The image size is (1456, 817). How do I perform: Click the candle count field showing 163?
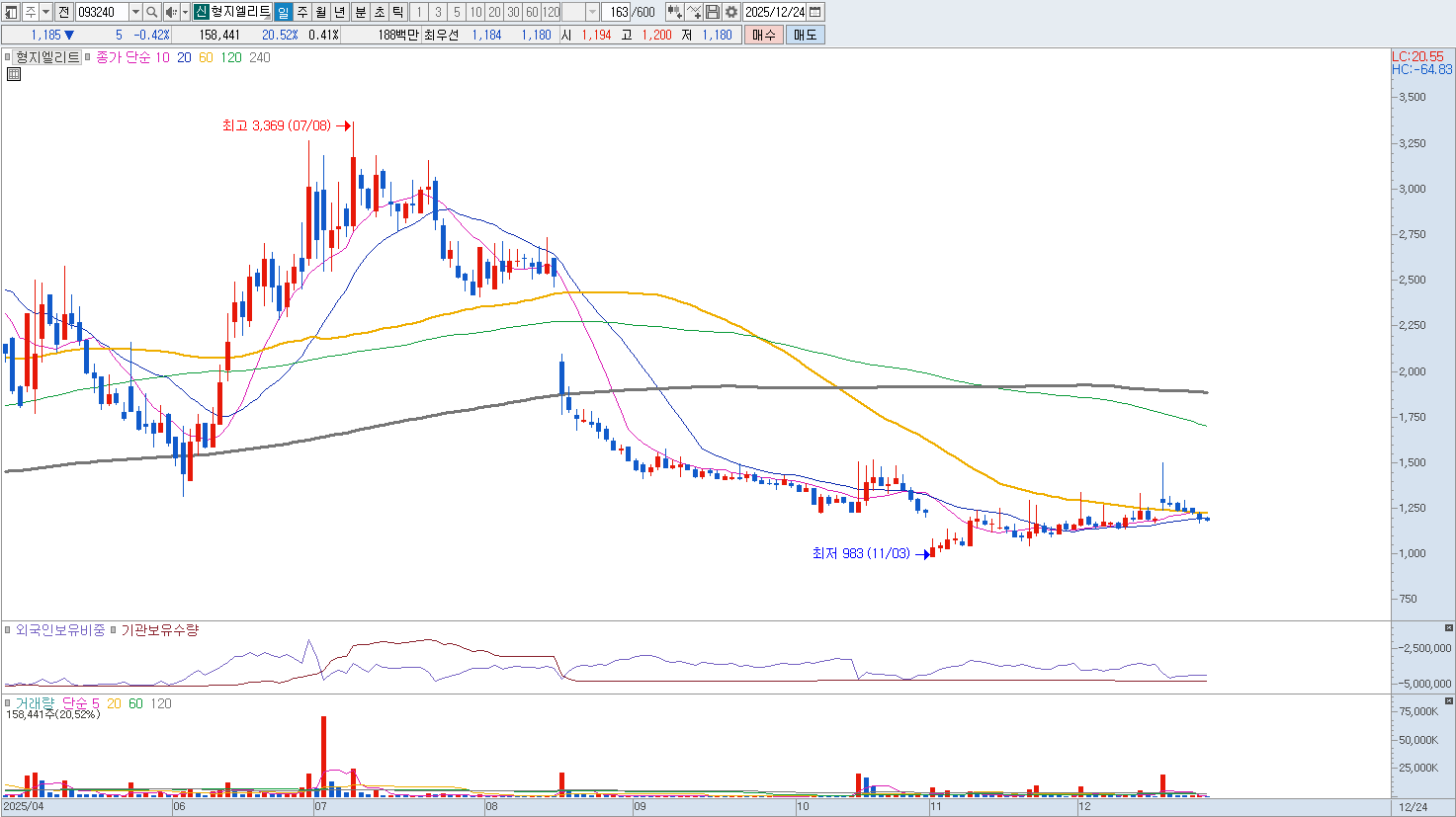click(x=619, y=12)
